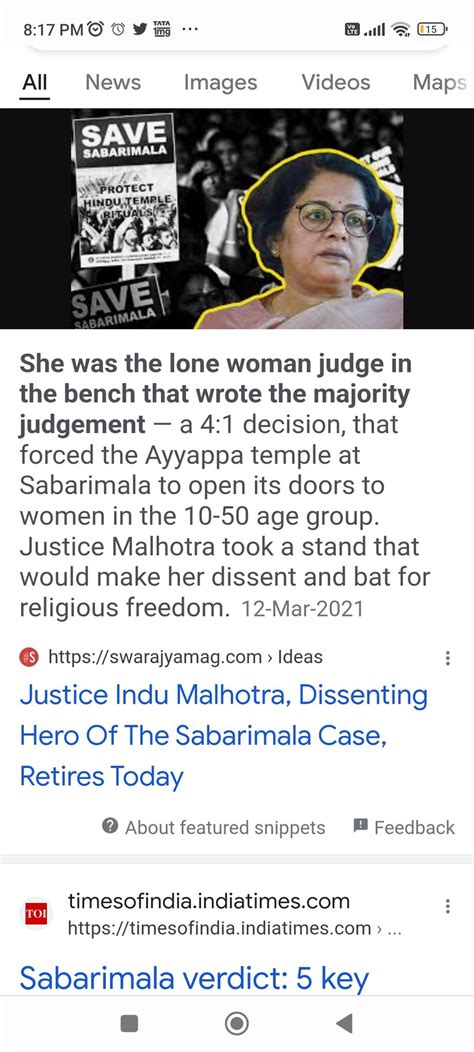
Task: Switch to the Videos tab
Action: (336, 83)
